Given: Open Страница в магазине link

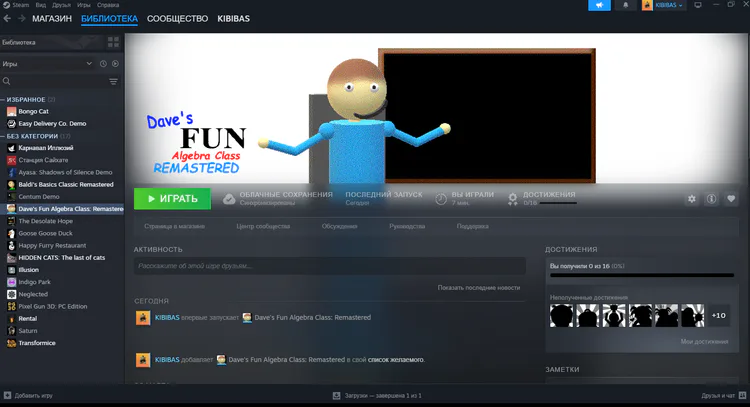Looking at the screenshot, I should (x=175, y=226).
